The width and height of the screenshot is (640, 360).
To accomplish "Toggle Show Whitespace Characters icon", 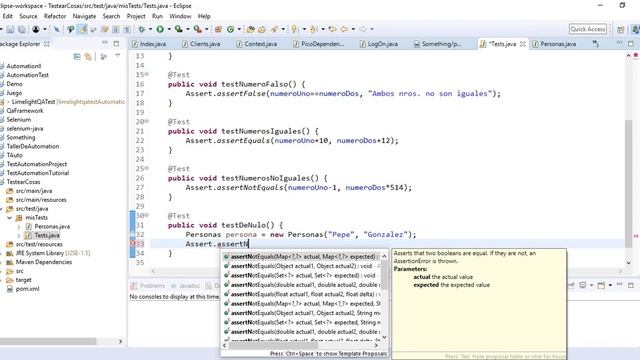I will coord(127,29).
